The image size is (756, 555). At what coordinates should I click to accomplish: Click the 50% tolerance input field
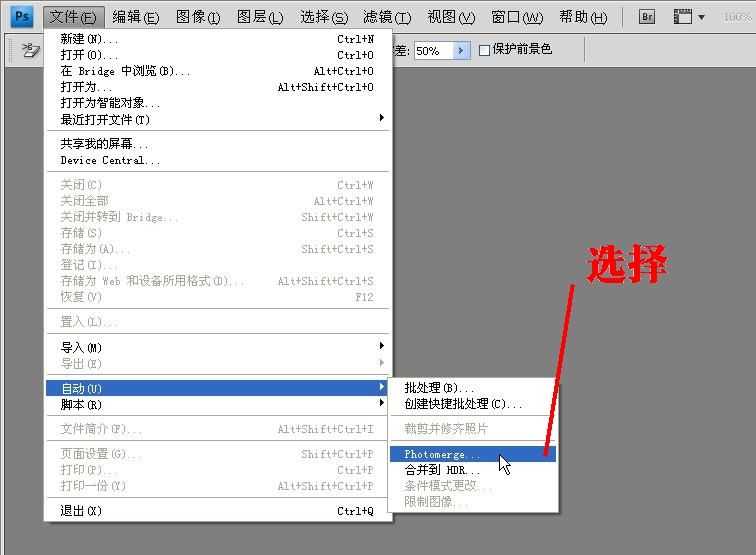click(x=433, y=51)
